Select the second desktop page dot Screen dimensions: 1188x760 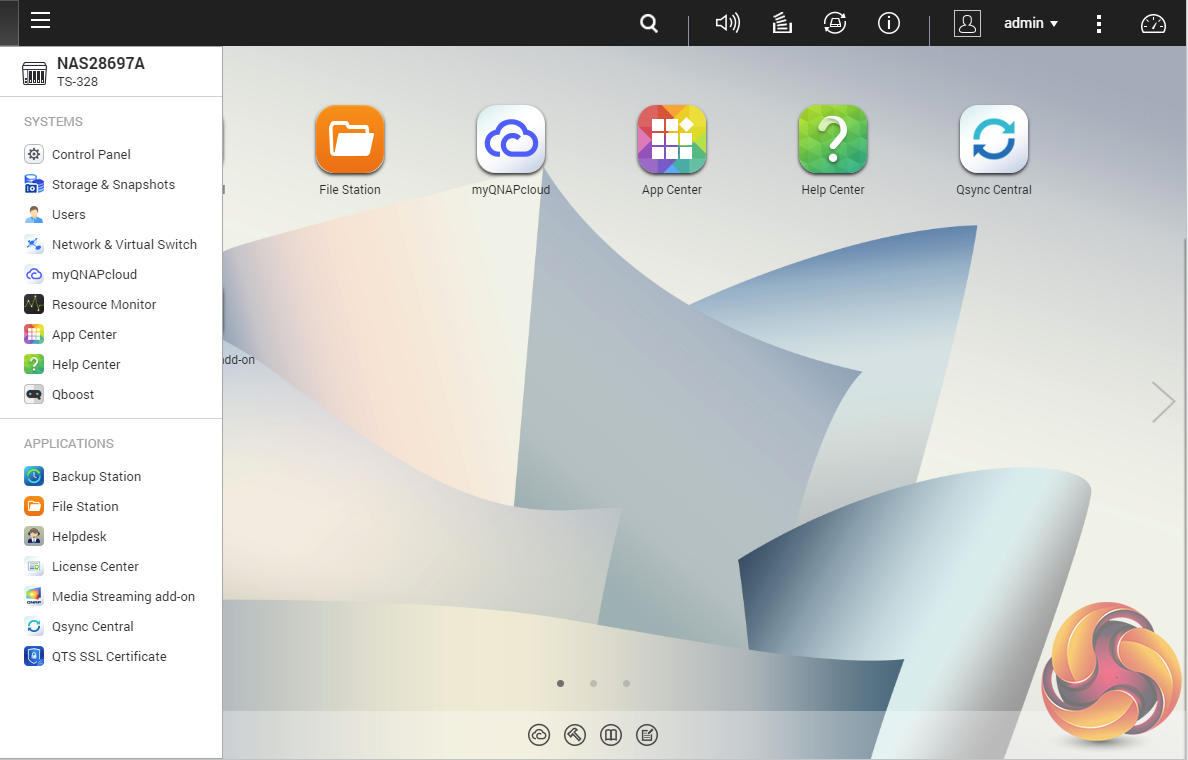click(593, 683)
